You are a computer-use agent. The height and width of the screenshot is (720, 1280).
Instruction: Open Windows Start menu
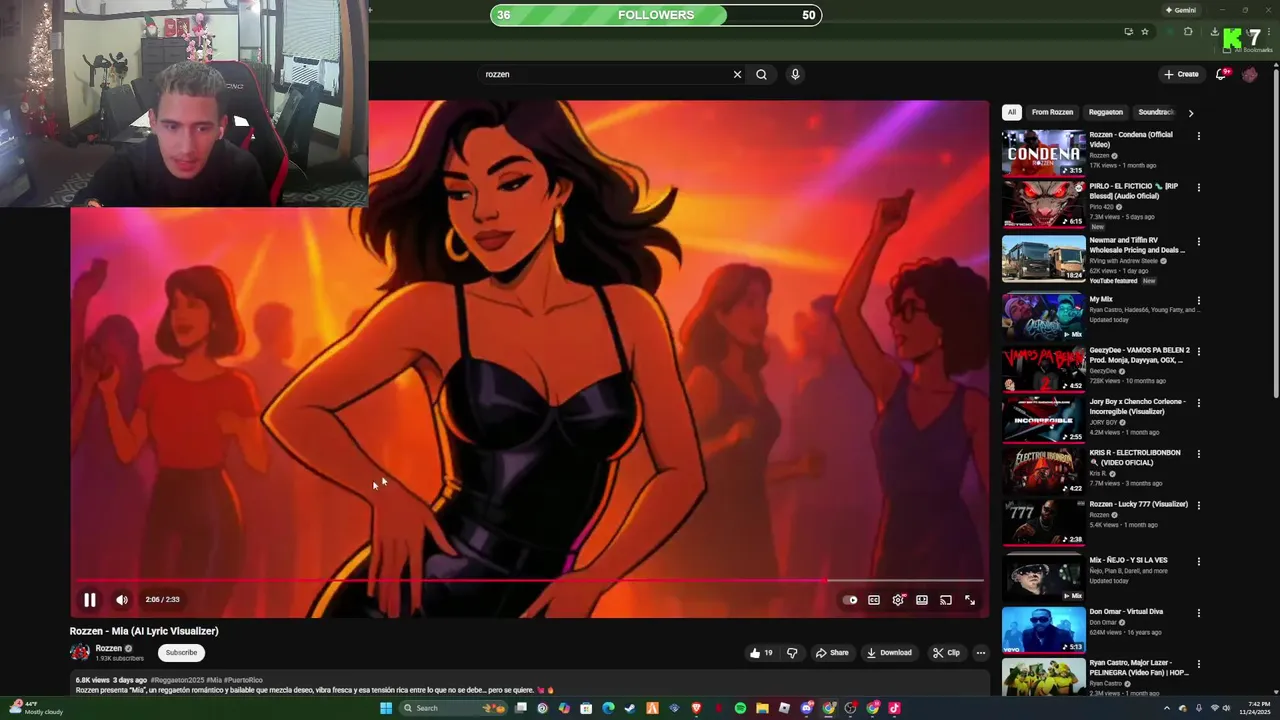click(x=385, y=708)
